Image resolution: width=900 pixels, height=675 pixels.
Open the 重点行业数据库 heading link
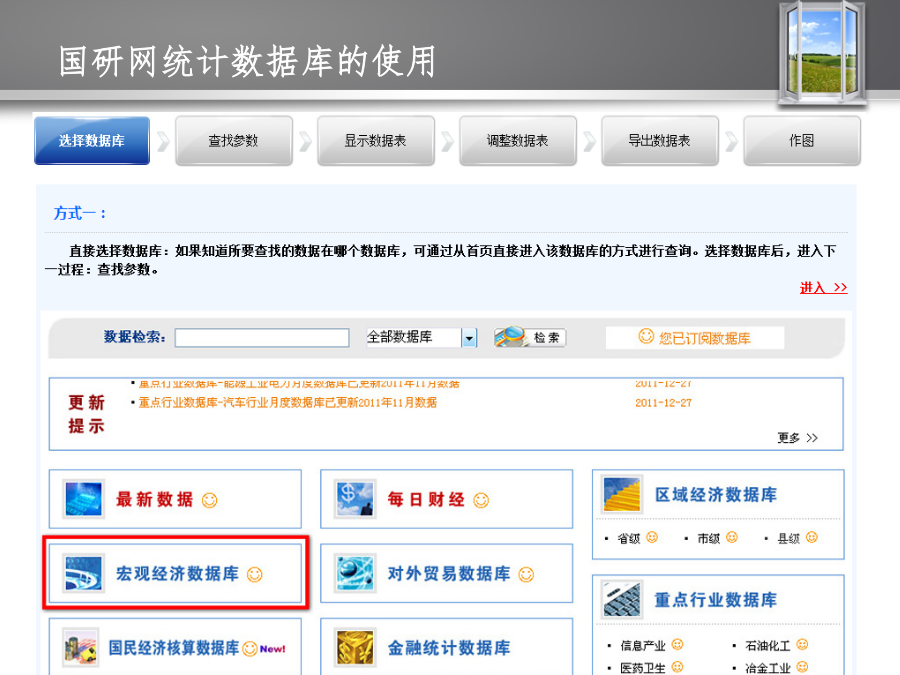716,600
